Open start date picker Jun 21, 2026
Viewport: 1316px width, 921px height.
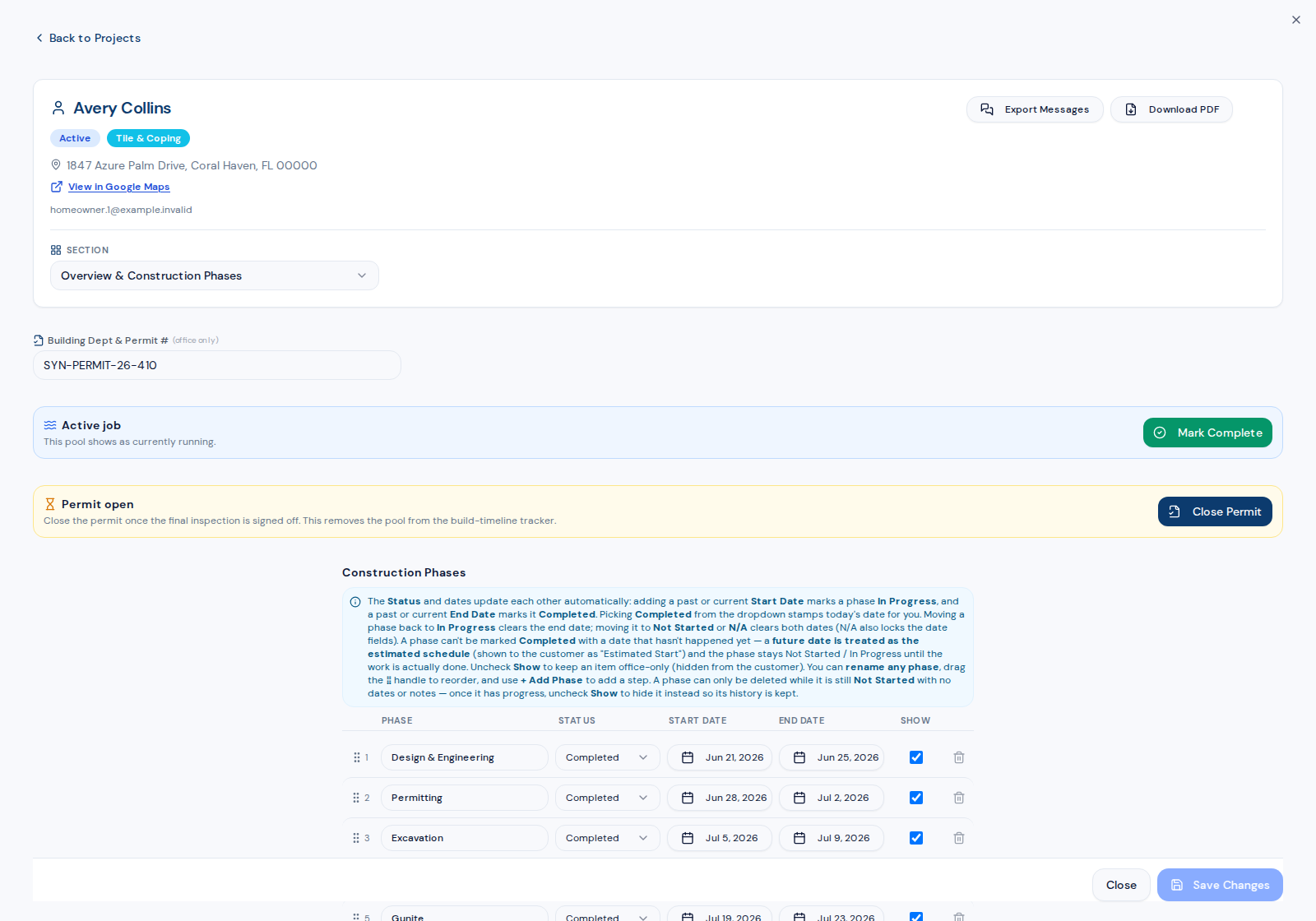[720, 757]
